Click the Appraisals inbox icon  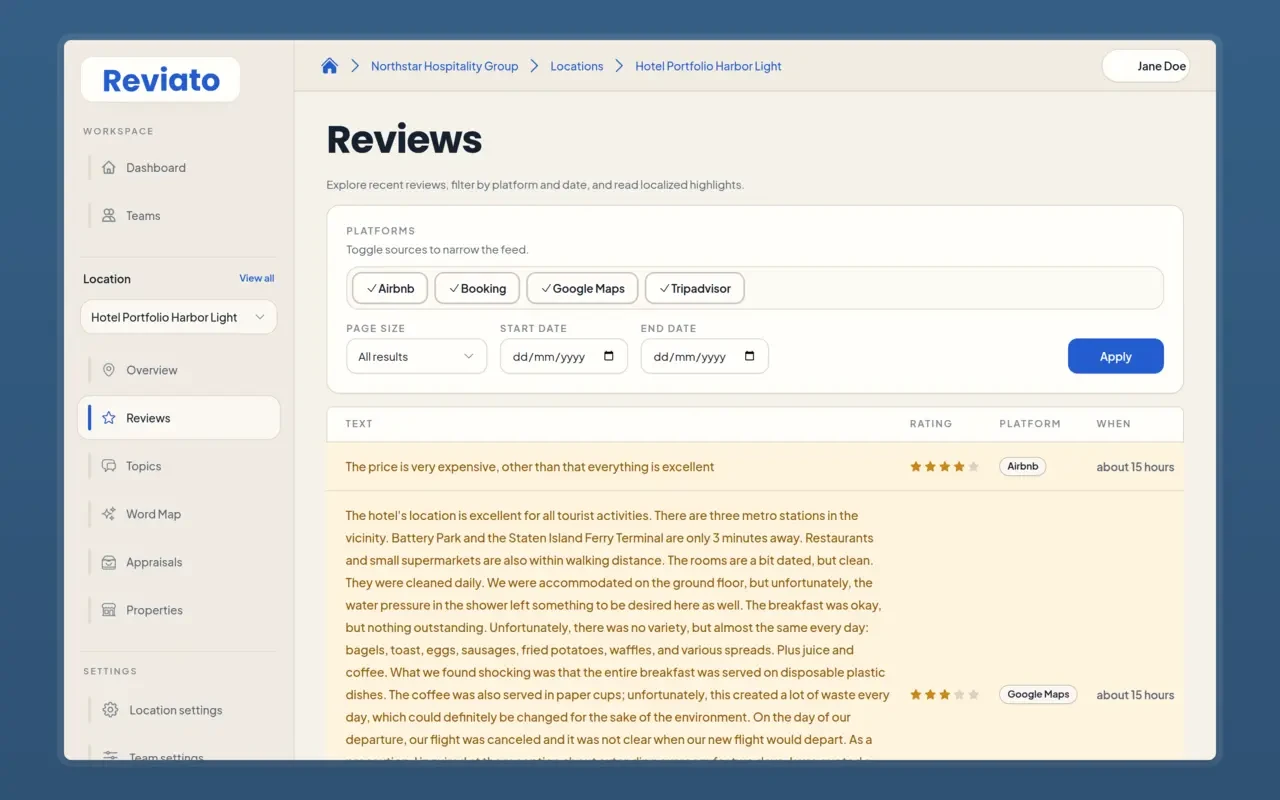[x=109, y=562]
